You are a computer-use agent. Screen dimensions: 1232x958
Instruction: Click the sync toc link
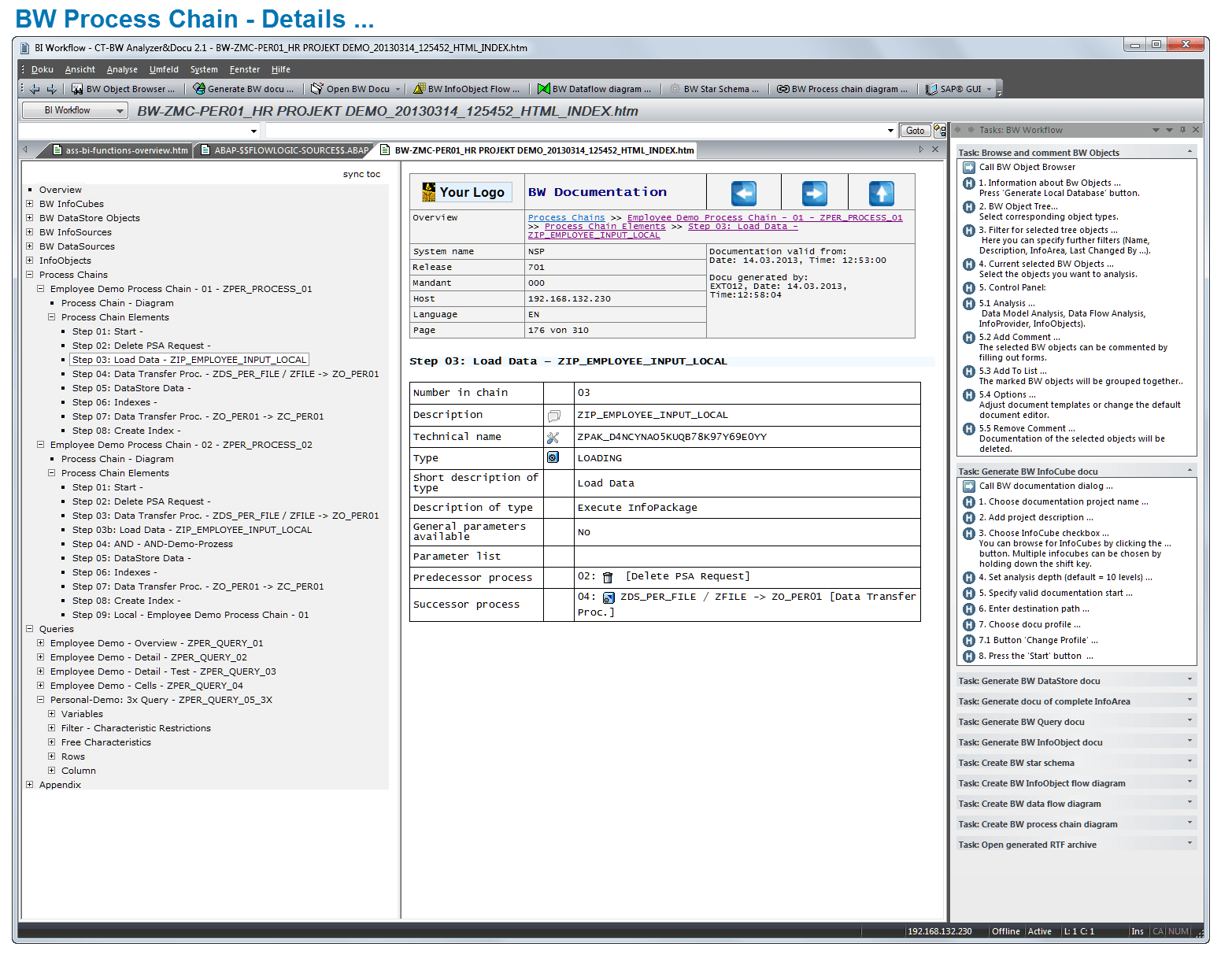[x=362, y=174]
